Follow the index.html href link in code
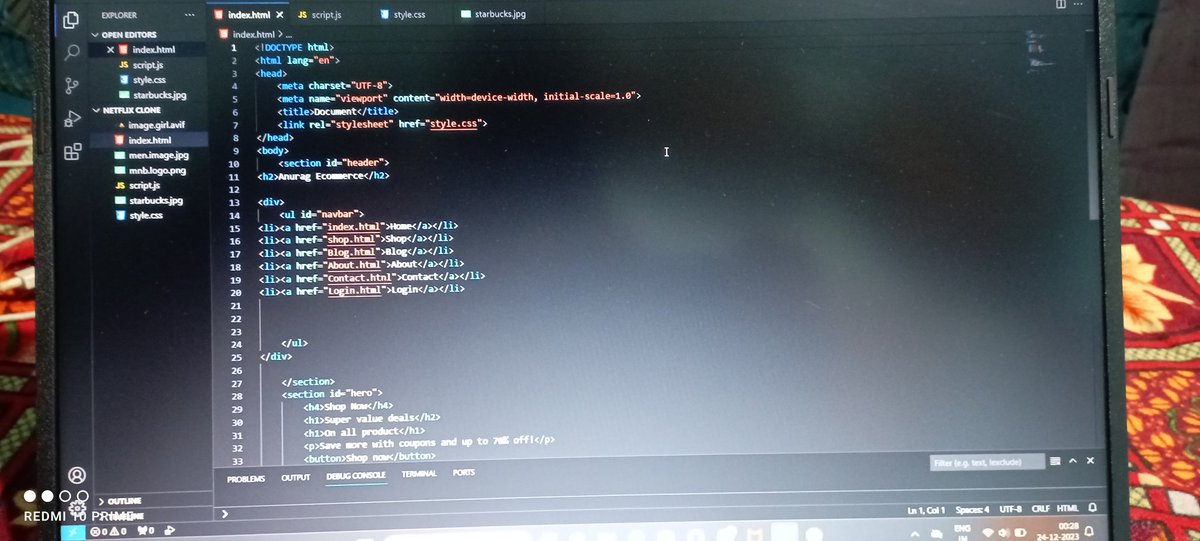Screen dimensions: 1200x541 (x=354, y=228)
